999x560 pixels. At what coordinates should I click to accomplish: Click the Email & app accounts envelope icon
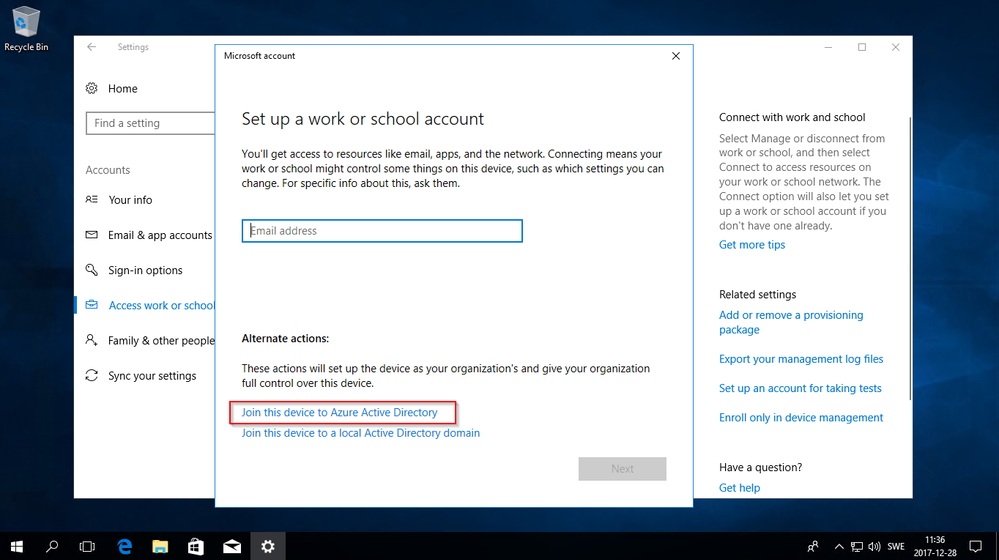coord(92,234)
